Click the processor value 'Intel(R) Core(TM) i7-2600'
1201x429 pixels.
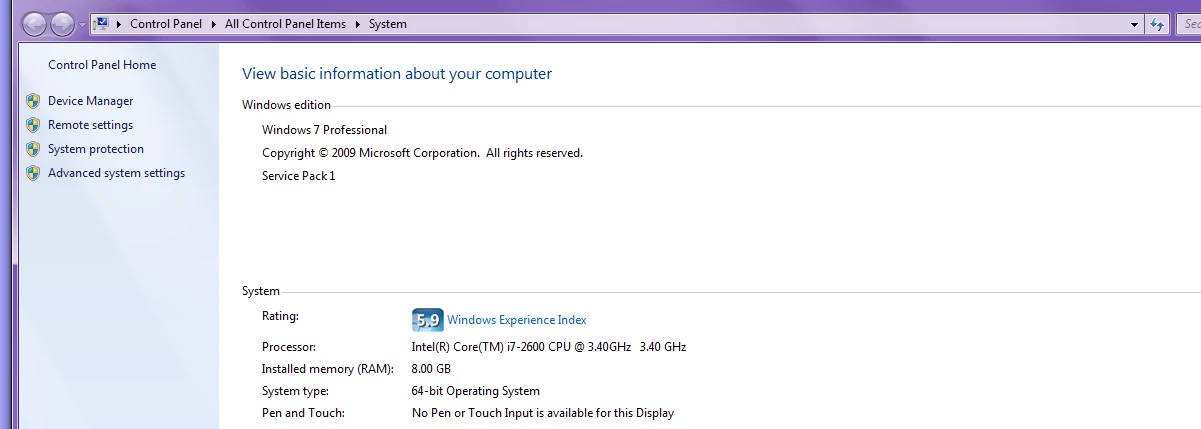pyautogui.click(x=549, y=347)
